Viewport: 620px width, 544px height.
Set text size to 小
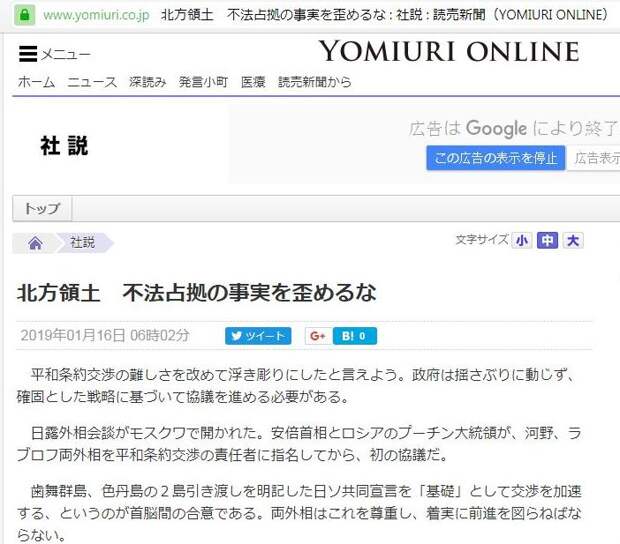522,240
